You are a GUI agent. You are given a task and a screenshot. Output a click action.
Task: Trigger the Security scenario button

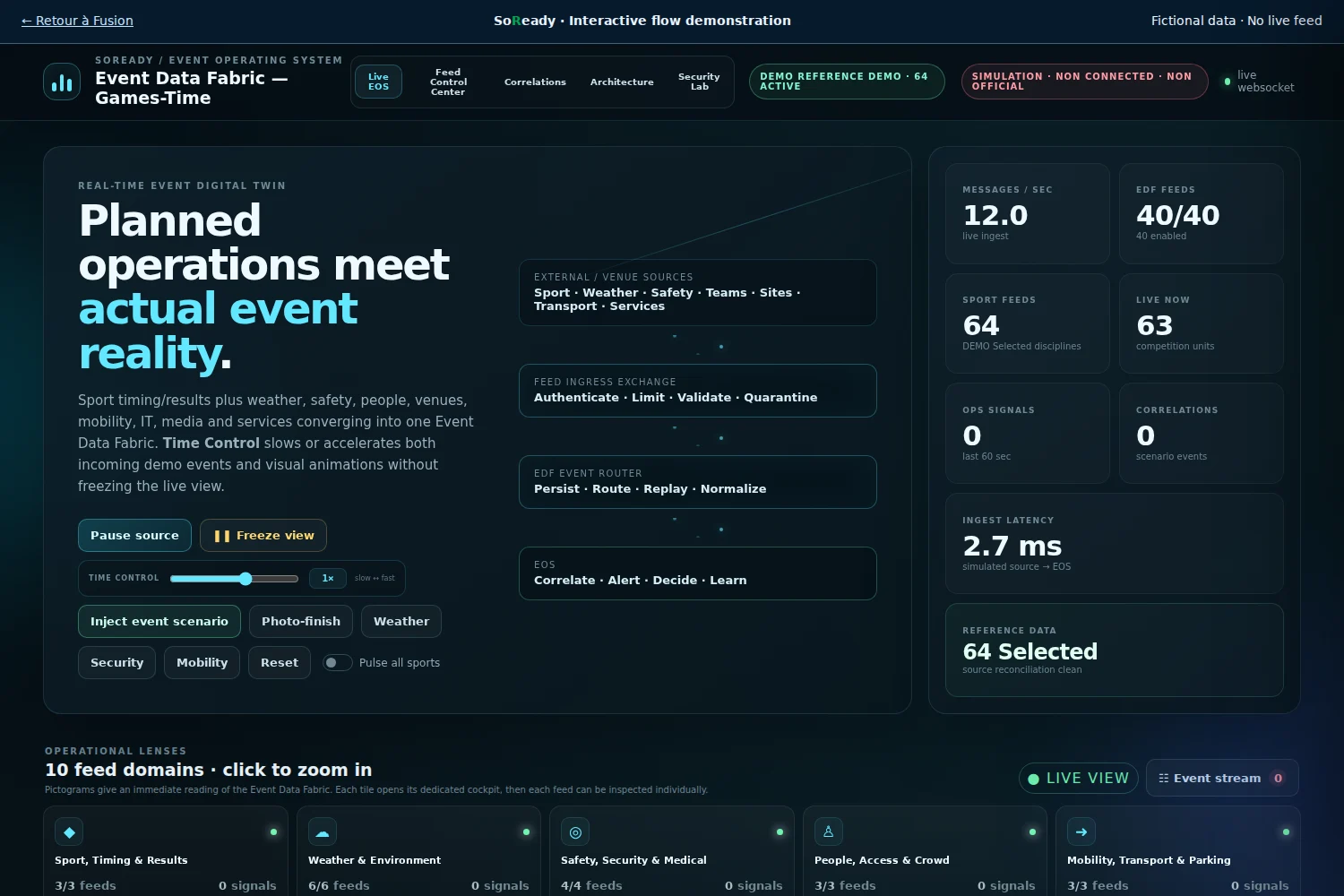point(116,663)
